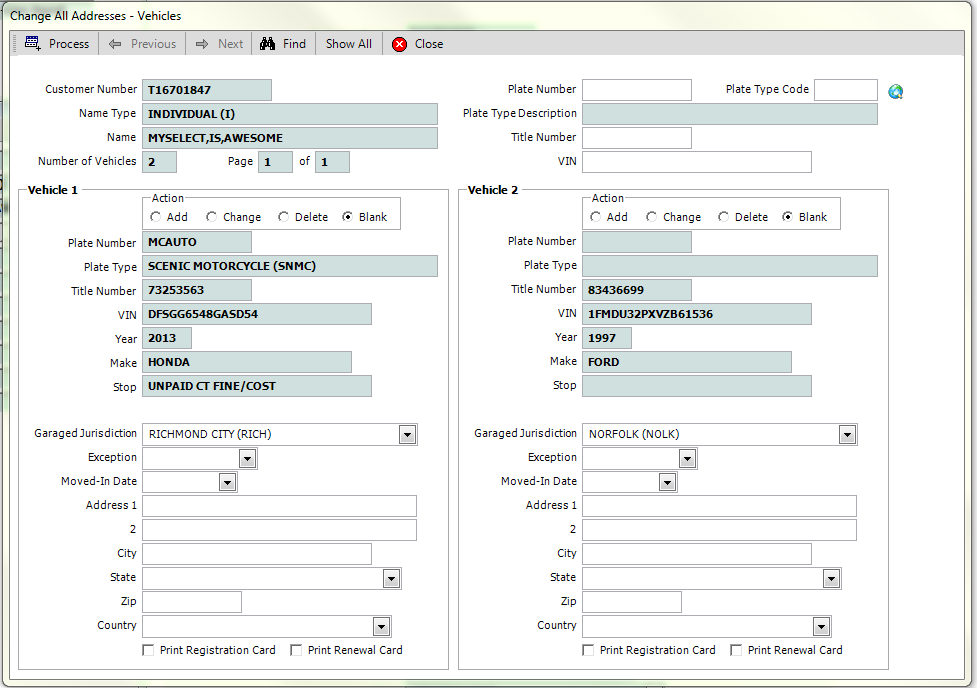The image size is (977, 688).
Task: Click Vehicle 2 title number 83436699
Action: pyautogui.click(x=637, y=290)
